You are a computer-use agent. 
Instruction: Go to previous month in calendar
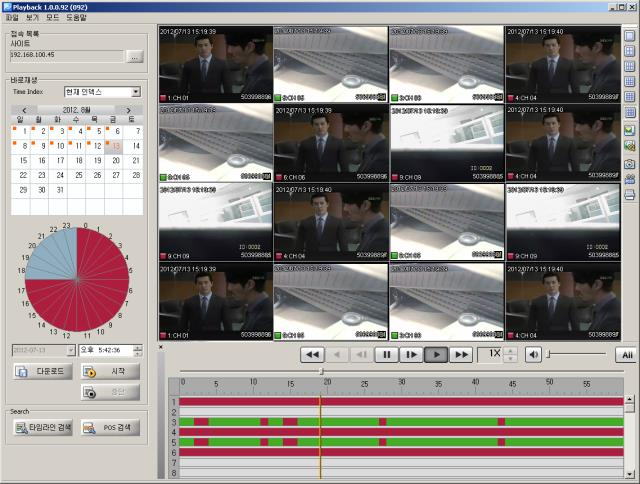click(x=24, y=110)
